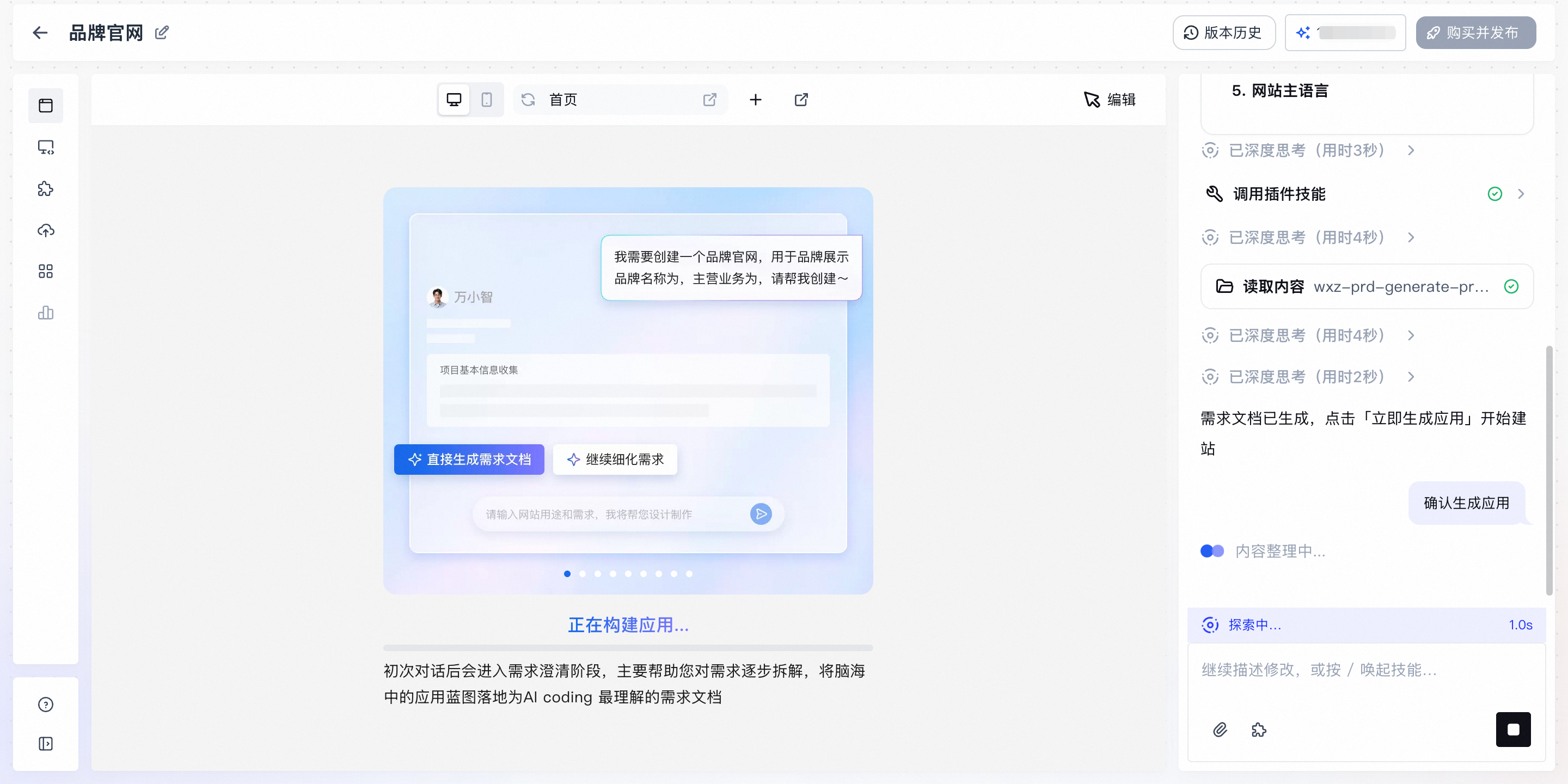Open help question mark icon
Screen dimensions: 1568x784
[x=46, y=705]
